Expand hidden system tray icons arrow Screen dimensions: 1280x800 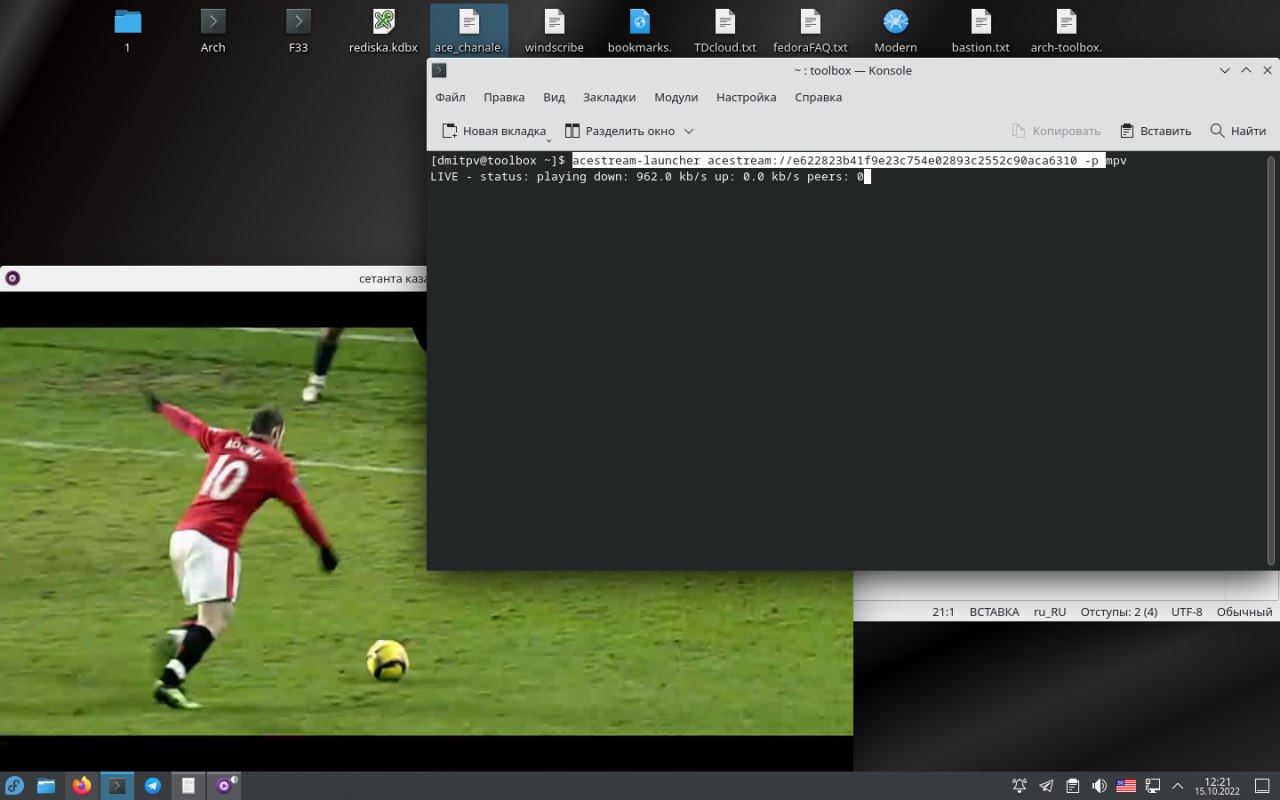(1178, 786)
